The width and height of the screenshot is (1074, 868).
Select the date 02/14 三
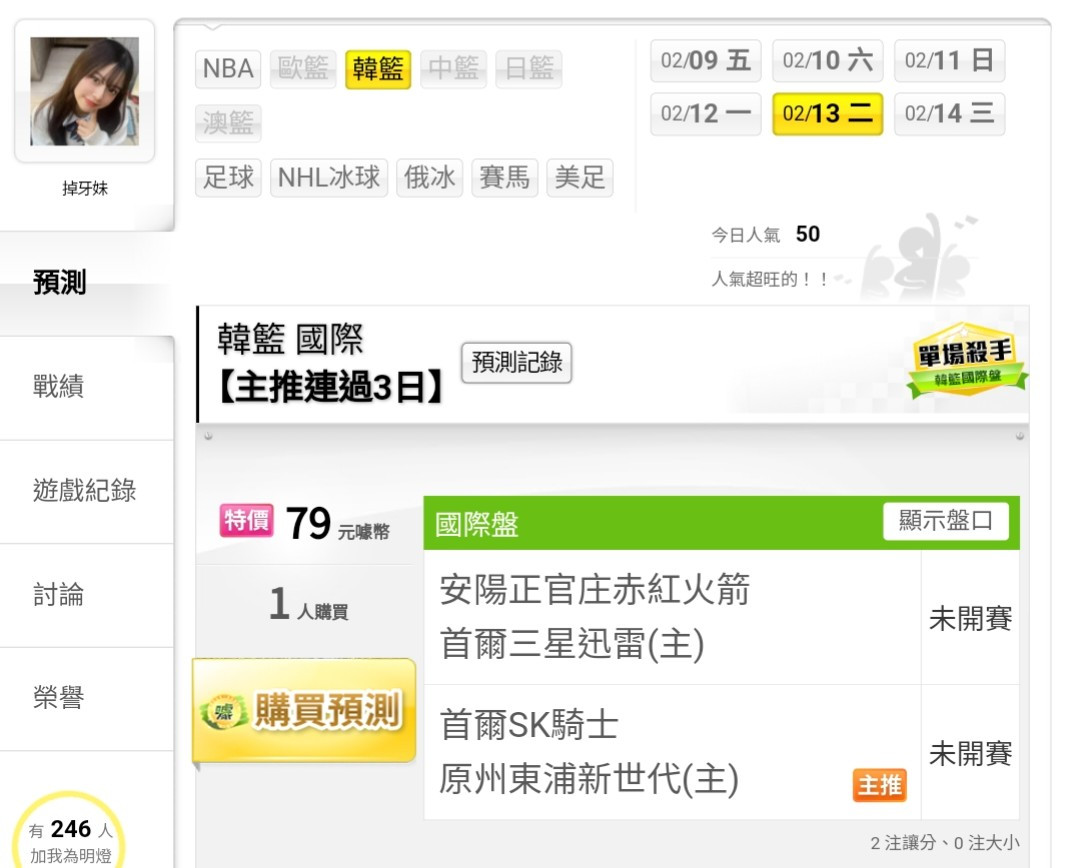[x=949, y=114]
